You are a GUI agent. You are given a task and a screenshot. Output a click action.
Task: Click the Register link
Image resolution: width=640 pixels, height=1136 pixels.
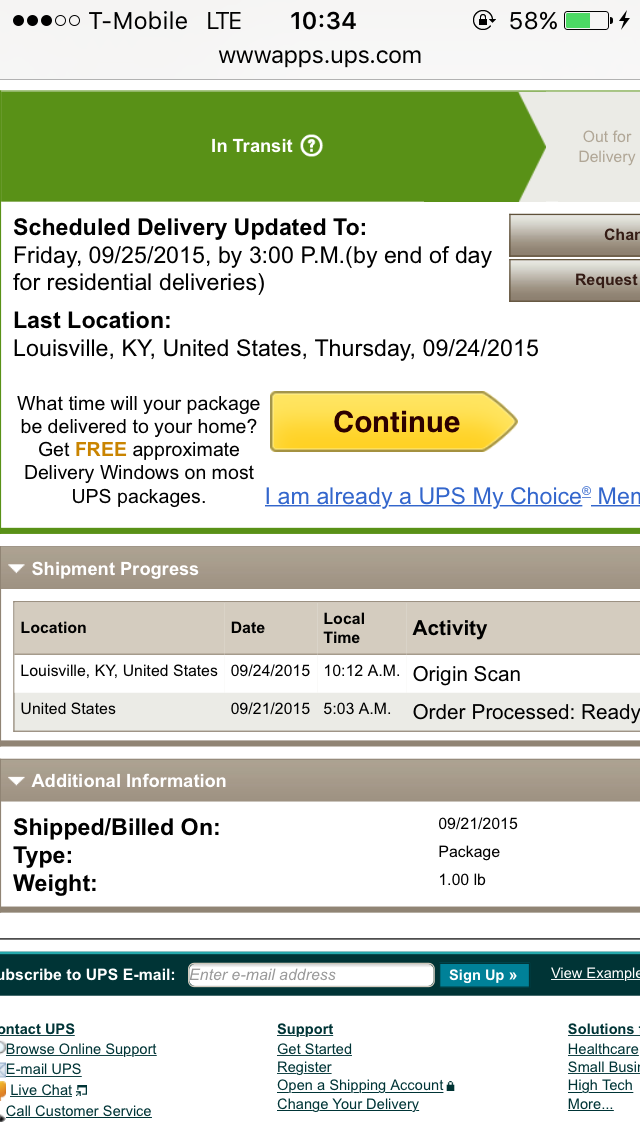(x=304, y=1067)
